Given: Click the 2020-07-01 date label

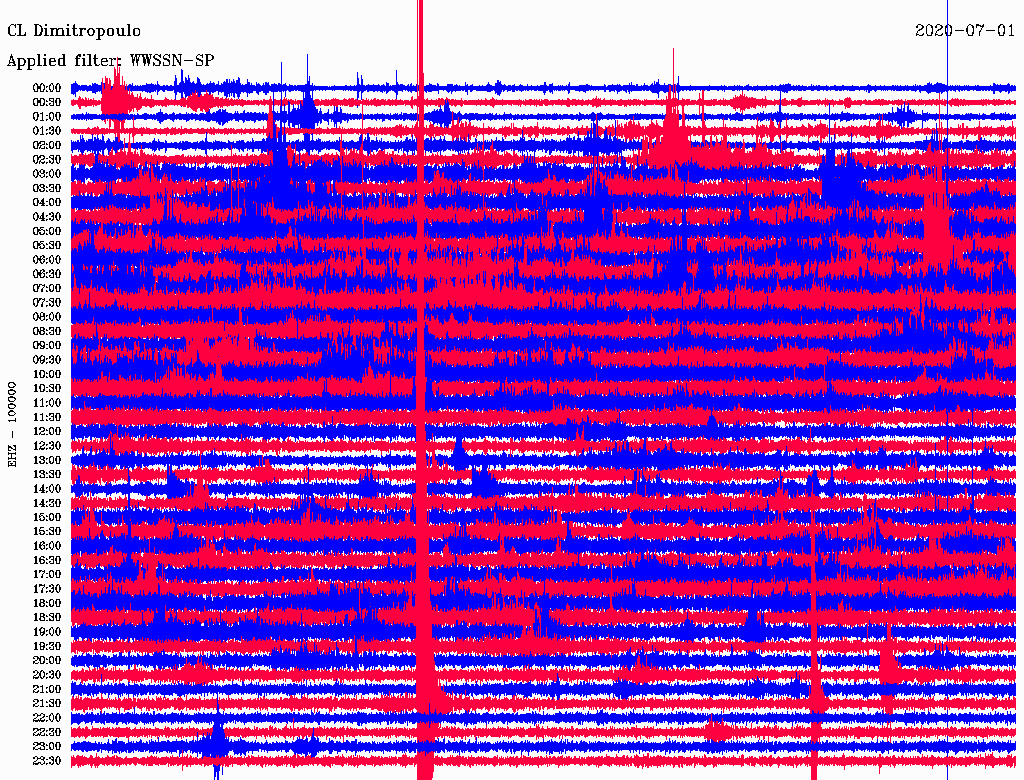Looking at the screenshot, I should (965, 30).
